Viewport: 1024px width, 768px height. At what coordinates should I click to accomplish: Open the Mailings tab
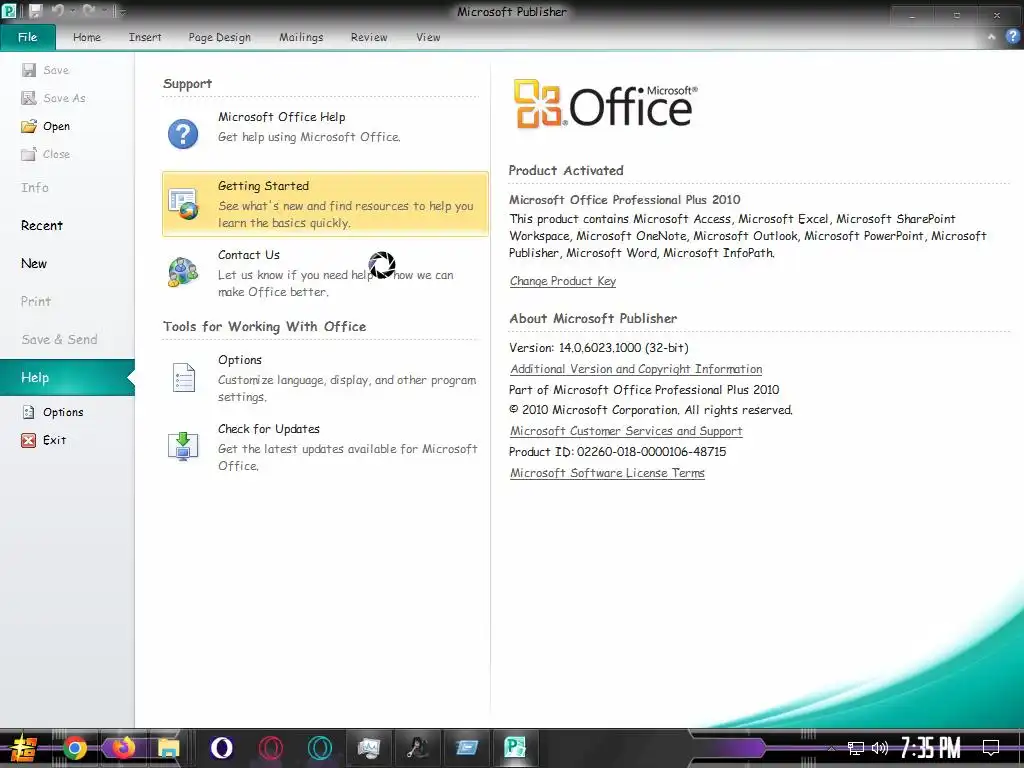301,37
